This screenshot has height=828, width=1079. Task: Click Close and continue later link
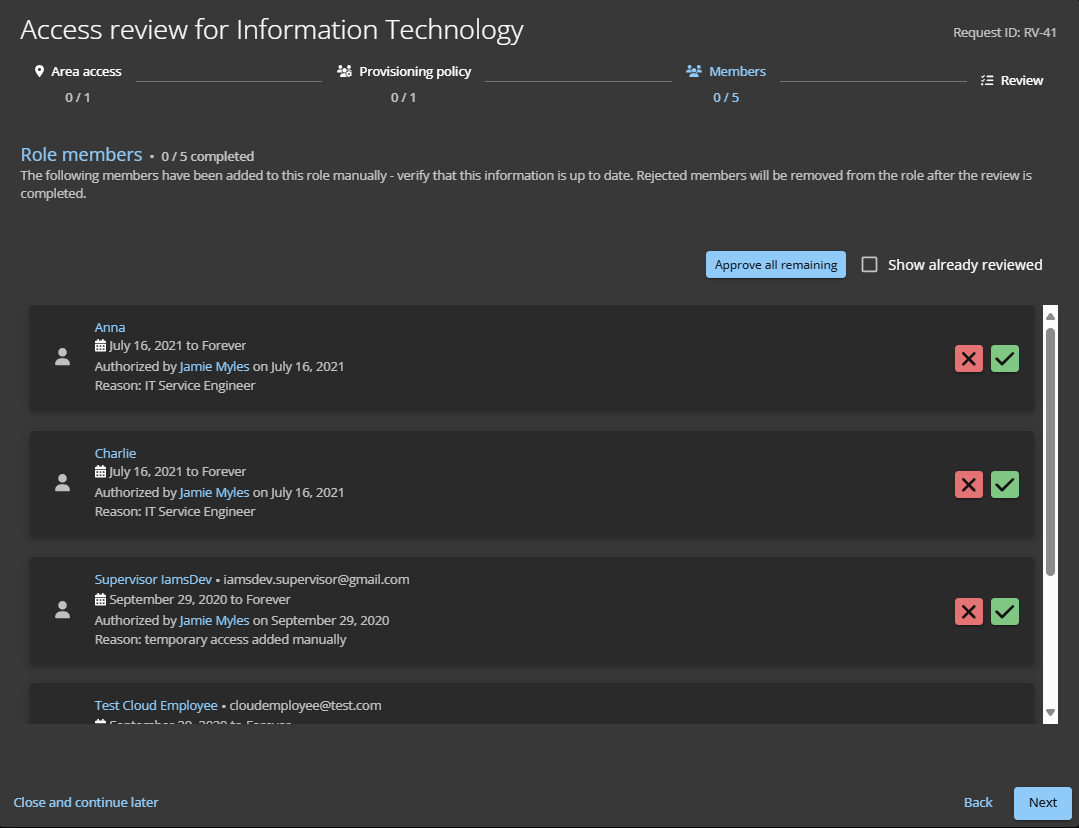tap(86, 803)
